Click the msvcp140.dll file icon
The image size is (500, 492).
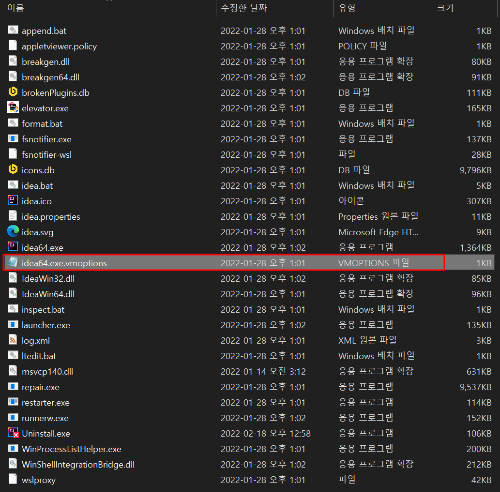13,371
